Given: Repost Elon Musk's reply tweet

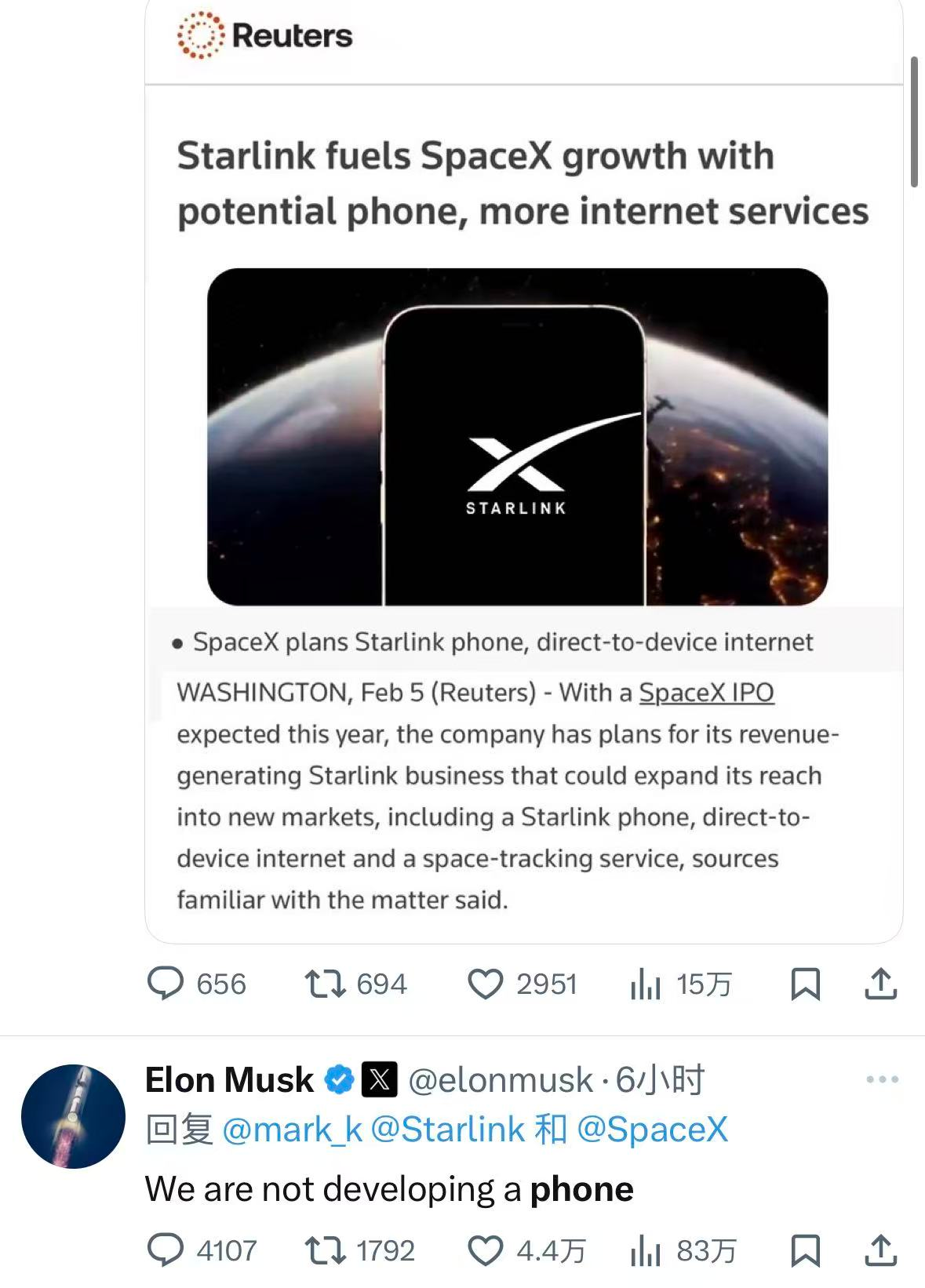Looking at the screenshot, I should (x=325, y=1250).
